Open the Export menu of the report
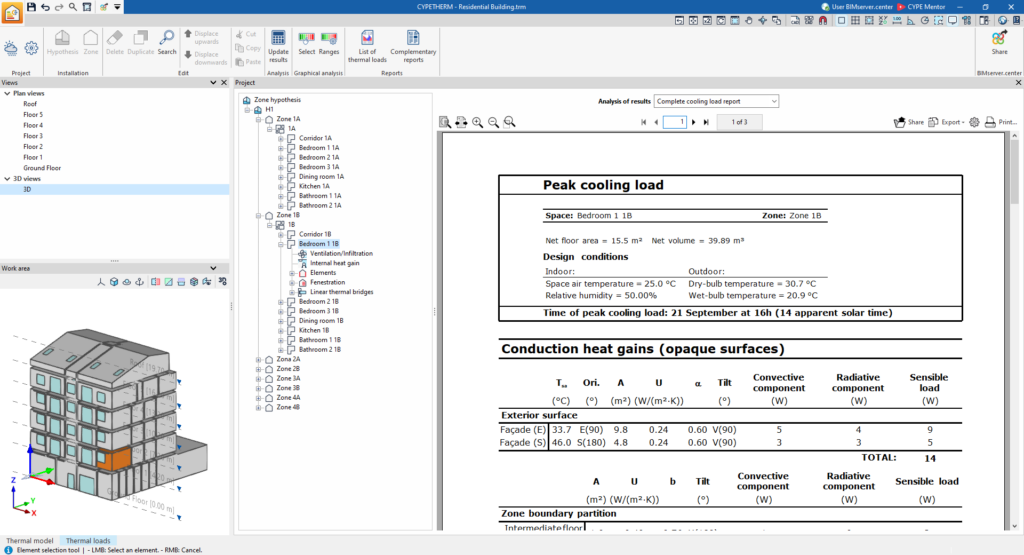The image size is (1024, 555). click(946, 122)
